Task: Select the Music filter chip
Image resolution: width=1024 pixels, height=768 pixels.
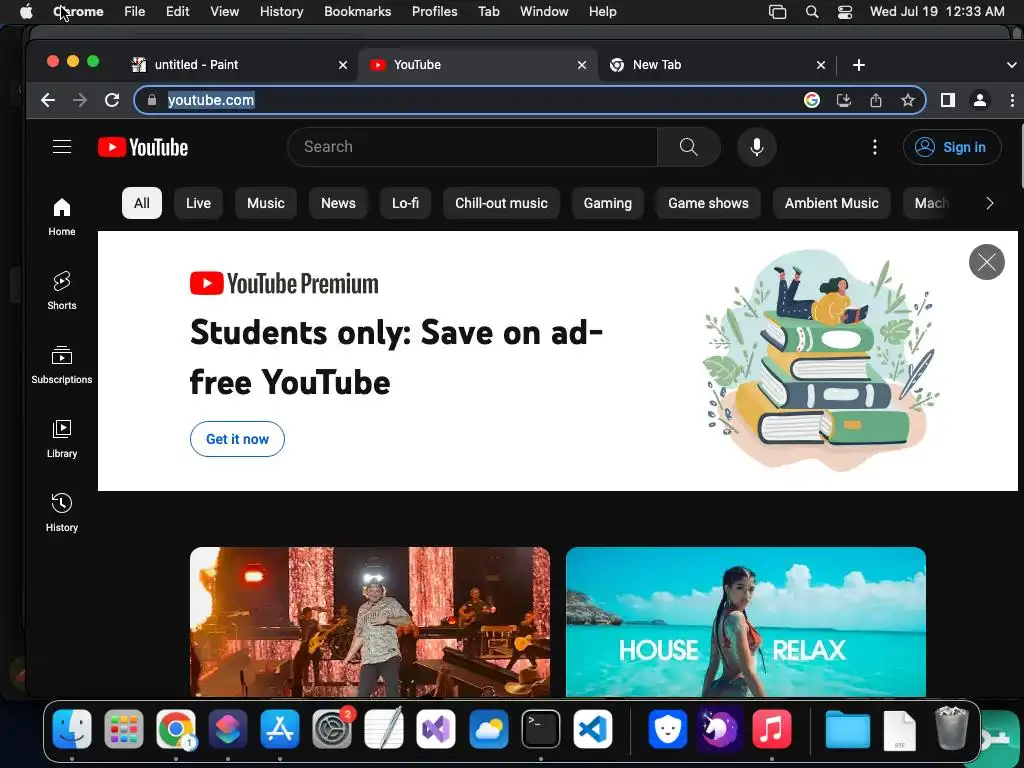Action: 266,203
